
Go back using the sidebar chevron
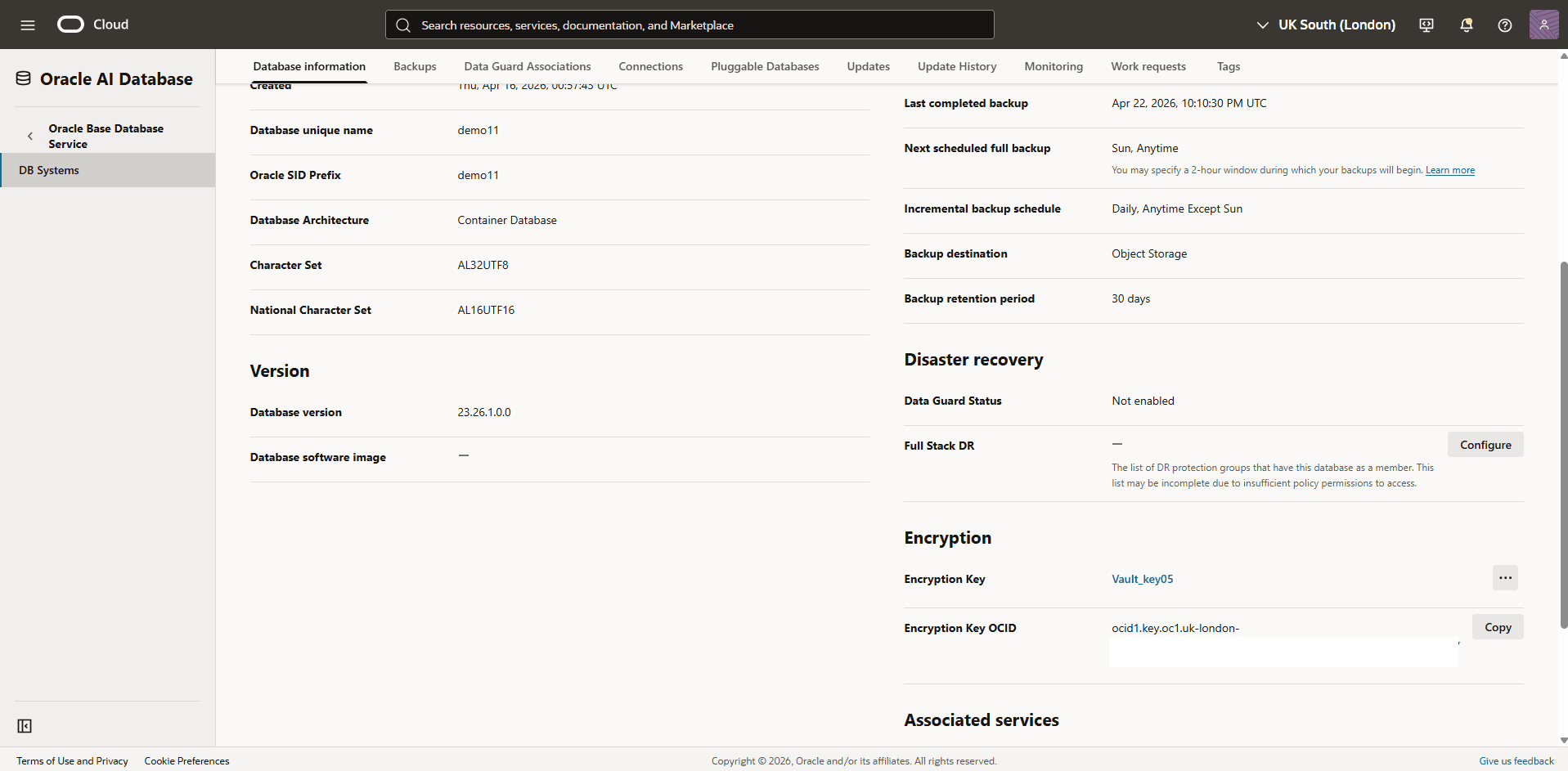pos(30,136)
